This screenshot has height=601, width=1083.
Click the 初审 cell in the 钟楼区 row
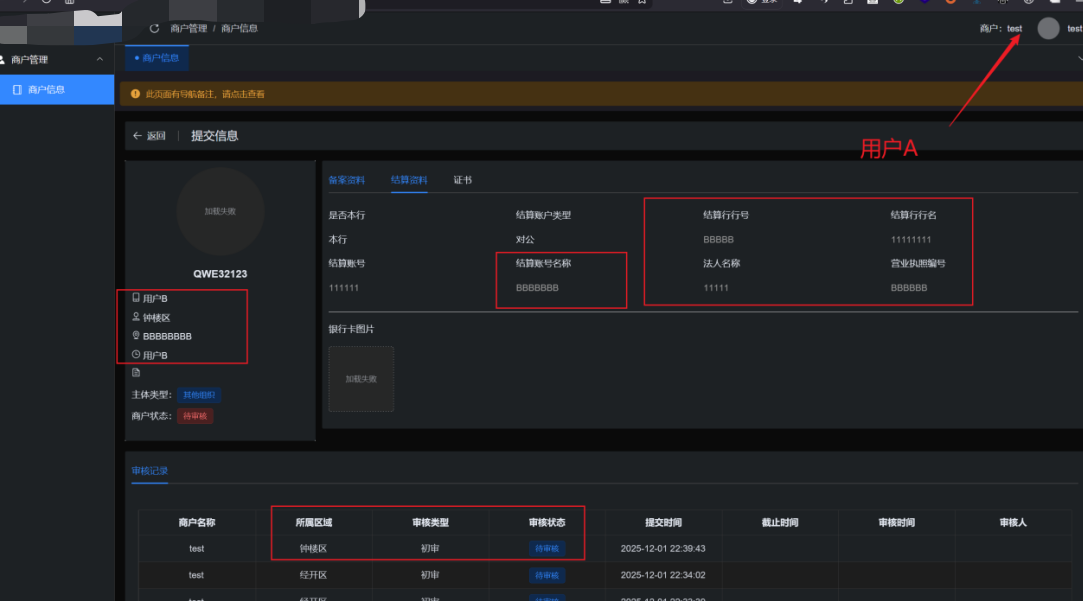coord(430,548)
